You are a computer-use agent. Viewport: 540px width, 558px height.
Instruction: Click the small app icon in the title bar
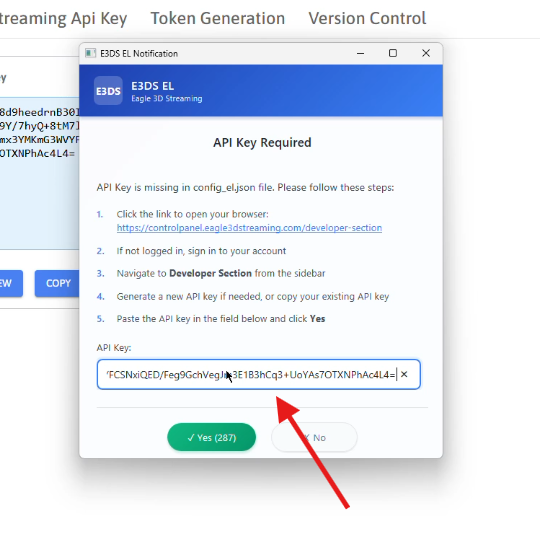tap(90, 53)
